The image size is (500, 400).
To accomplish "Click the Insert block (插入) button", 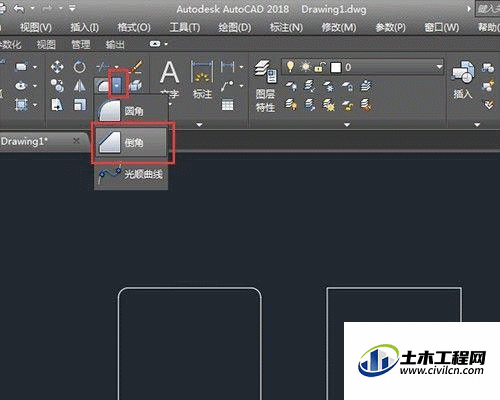I will (x=463, y=80).
